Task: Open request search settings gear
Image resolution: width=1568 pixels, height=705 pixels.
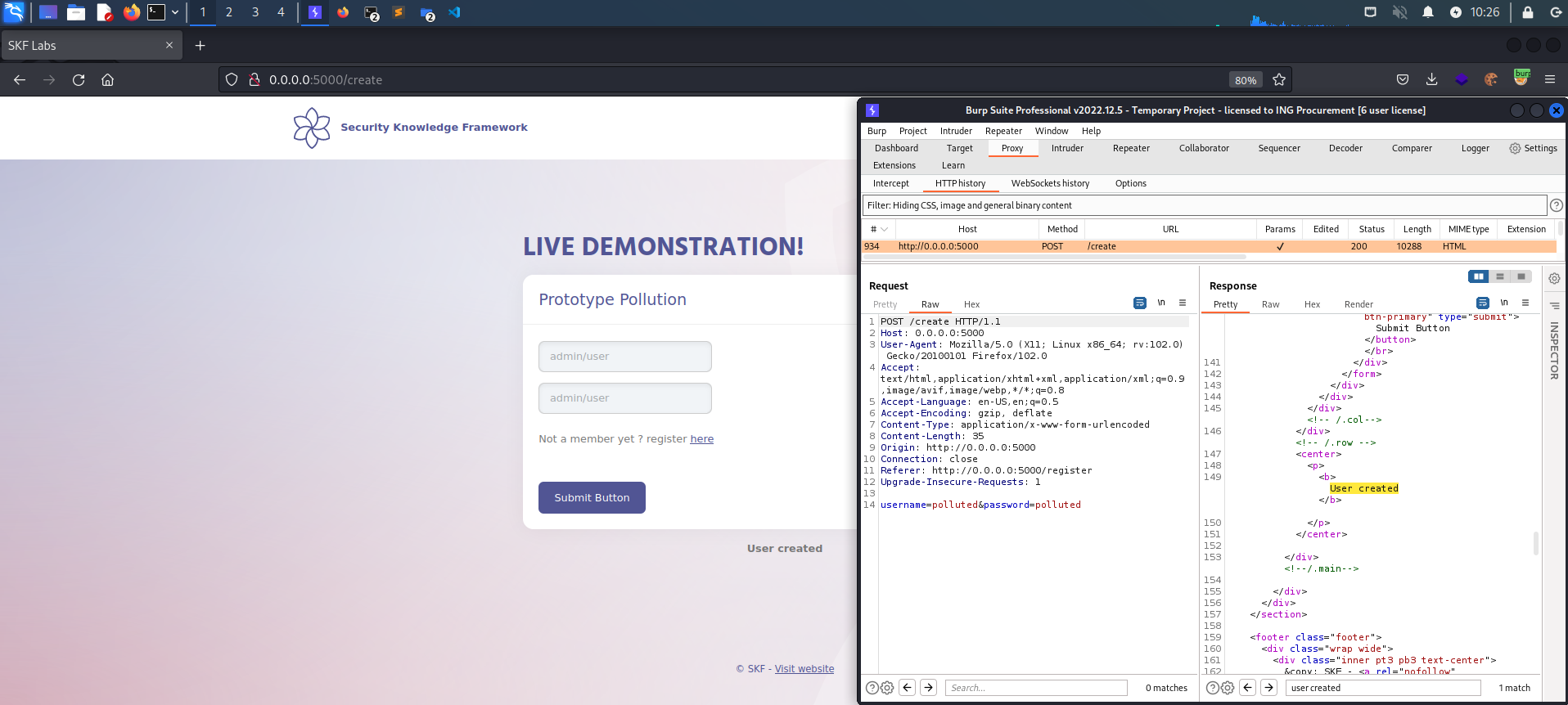Action: click(x=887, y=688)
